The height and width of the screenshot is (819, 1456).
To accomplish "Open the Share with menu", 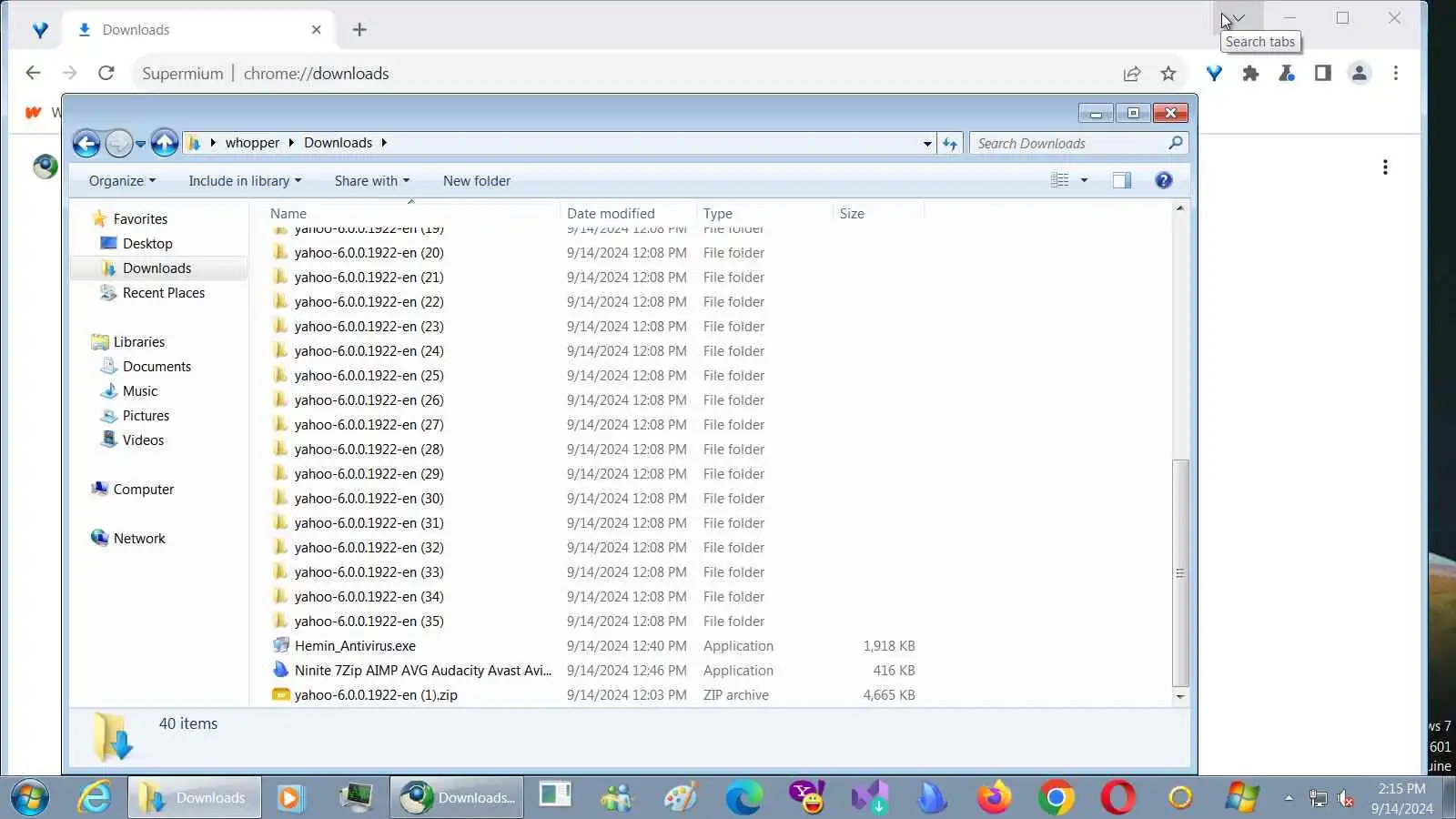I will [371, 180].
